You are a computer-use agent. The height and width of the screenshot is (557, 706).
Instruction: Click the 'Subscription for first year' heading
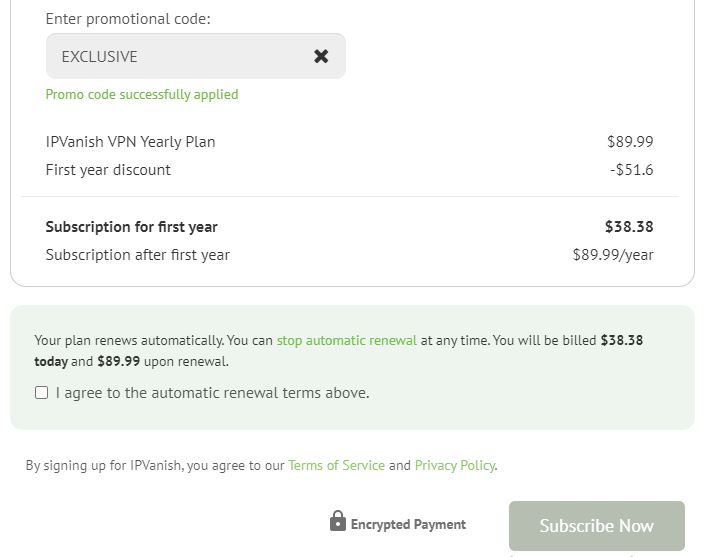tap(131, 227)
